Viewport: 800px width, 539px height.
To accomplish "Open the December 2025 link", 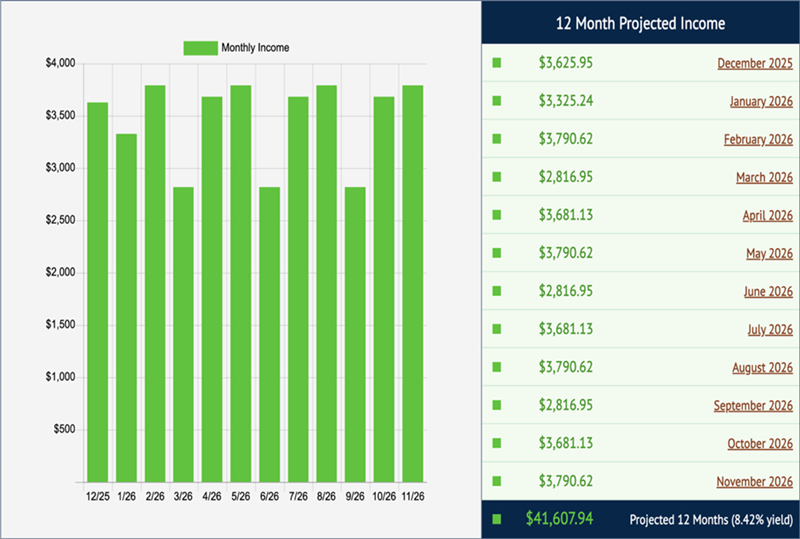I will tap(755, 64).
